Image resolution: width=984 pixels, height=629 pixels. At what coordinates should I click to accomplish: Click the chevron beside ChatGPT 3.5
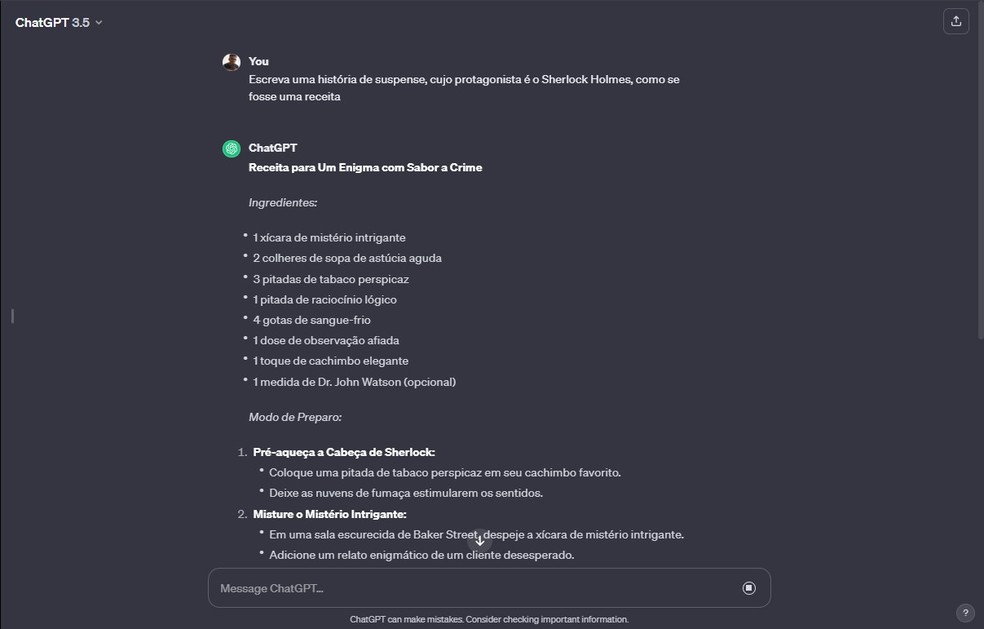pos(99,23)
